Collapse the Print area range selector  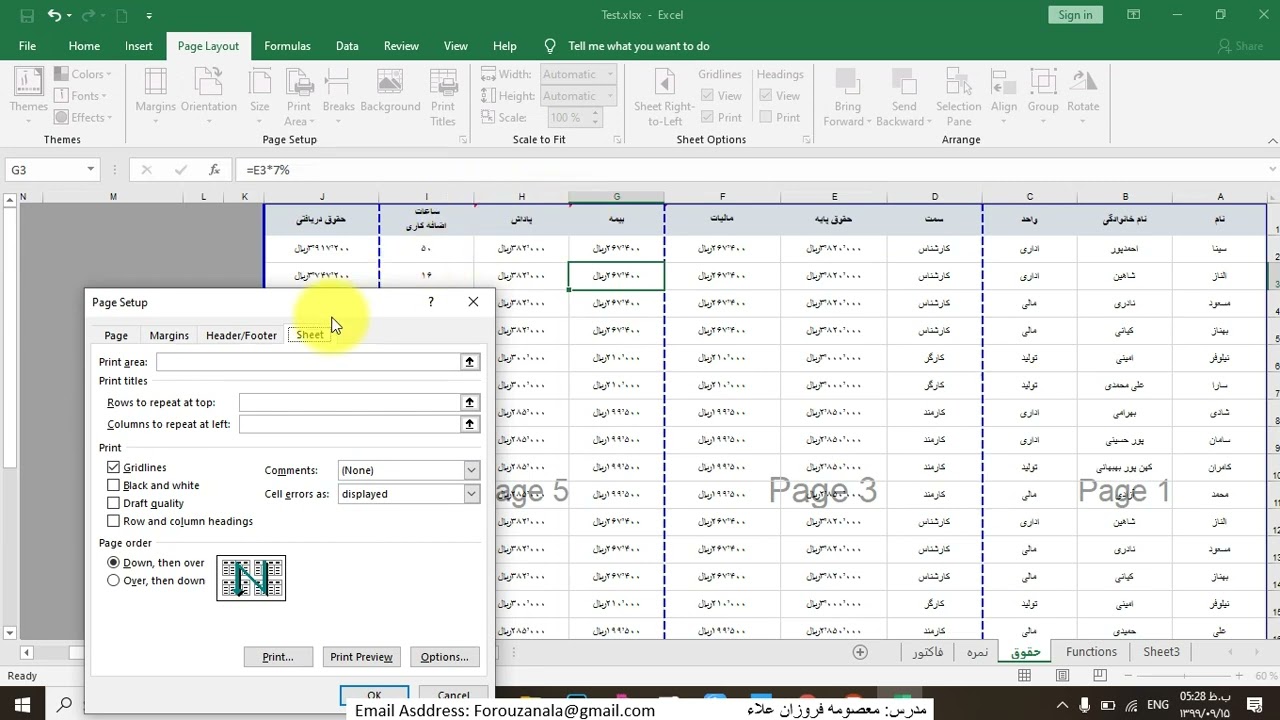[469, 362]
